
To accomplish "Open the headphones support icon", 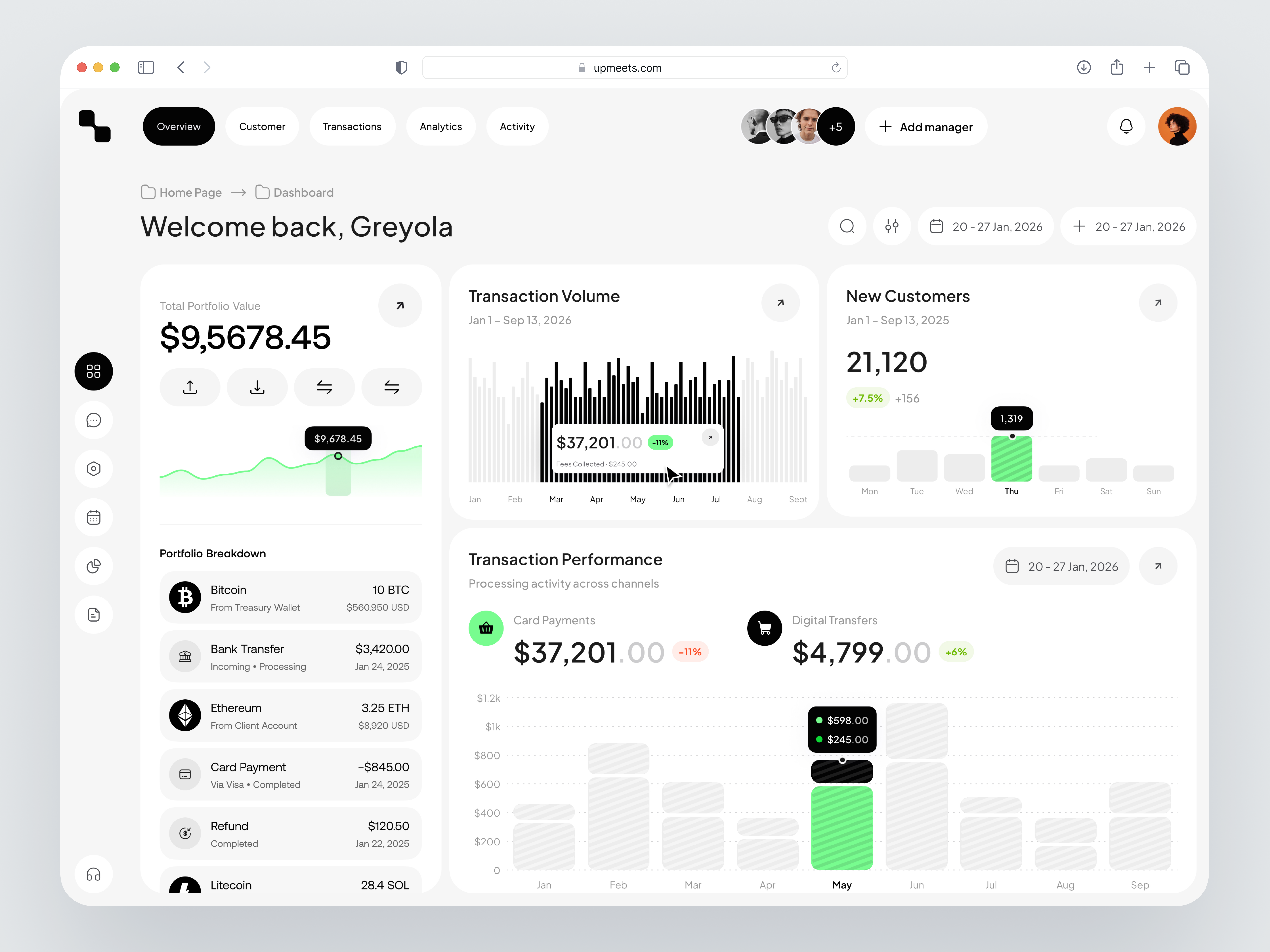I will click(94, 874).
